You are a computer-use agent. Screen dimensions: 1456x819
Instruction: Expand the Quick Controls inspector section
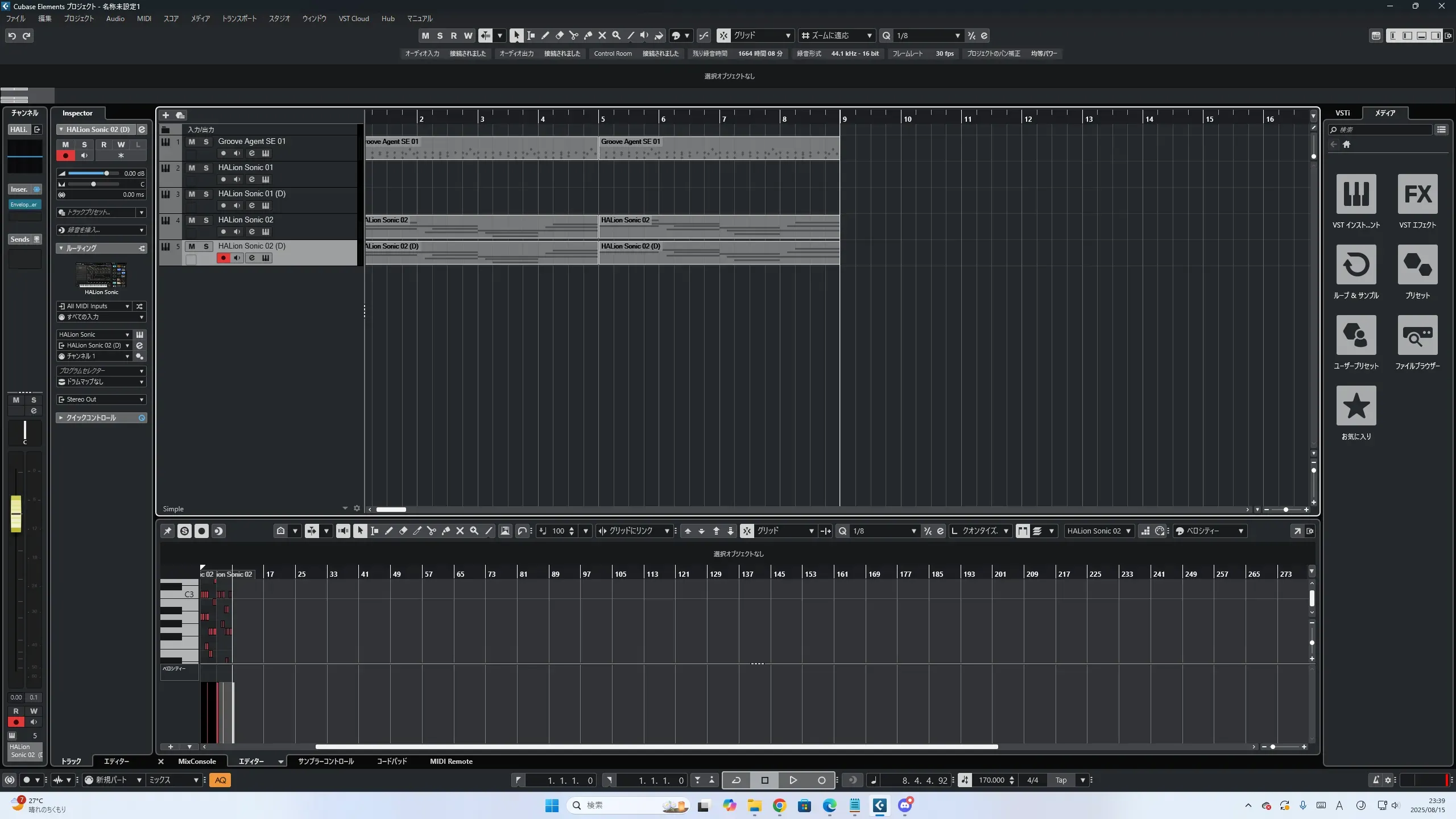click(x=91, y=418)
